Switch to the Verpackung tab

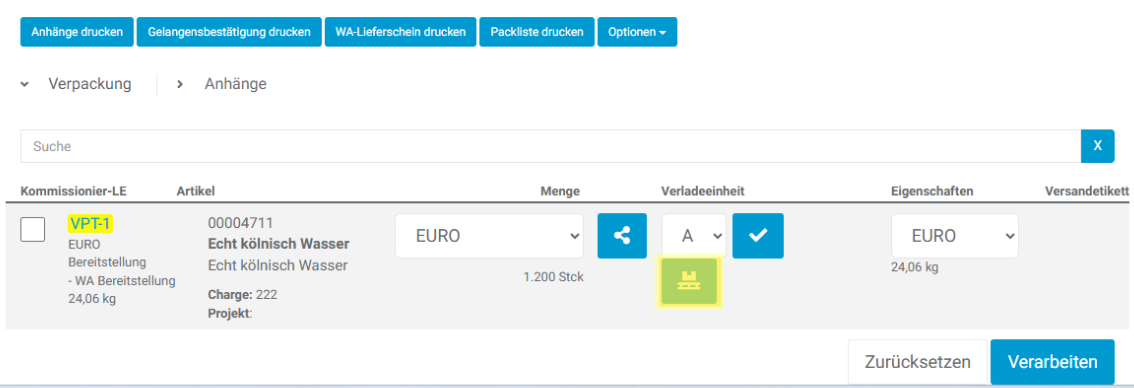[90, 84]
